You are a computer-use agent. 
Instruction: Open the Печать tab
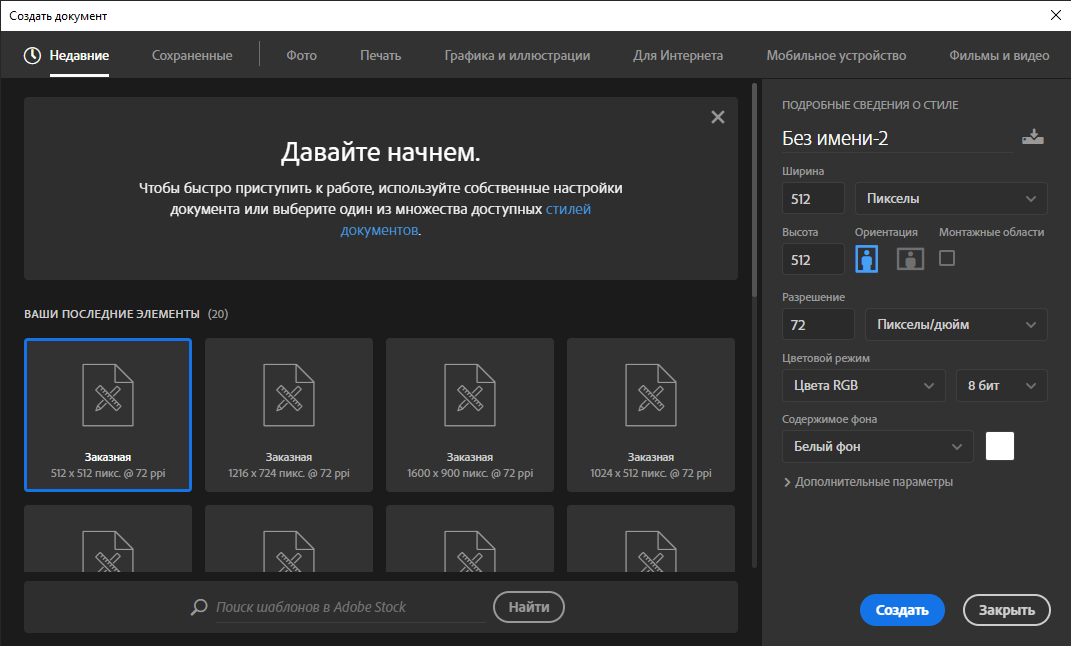380,55
